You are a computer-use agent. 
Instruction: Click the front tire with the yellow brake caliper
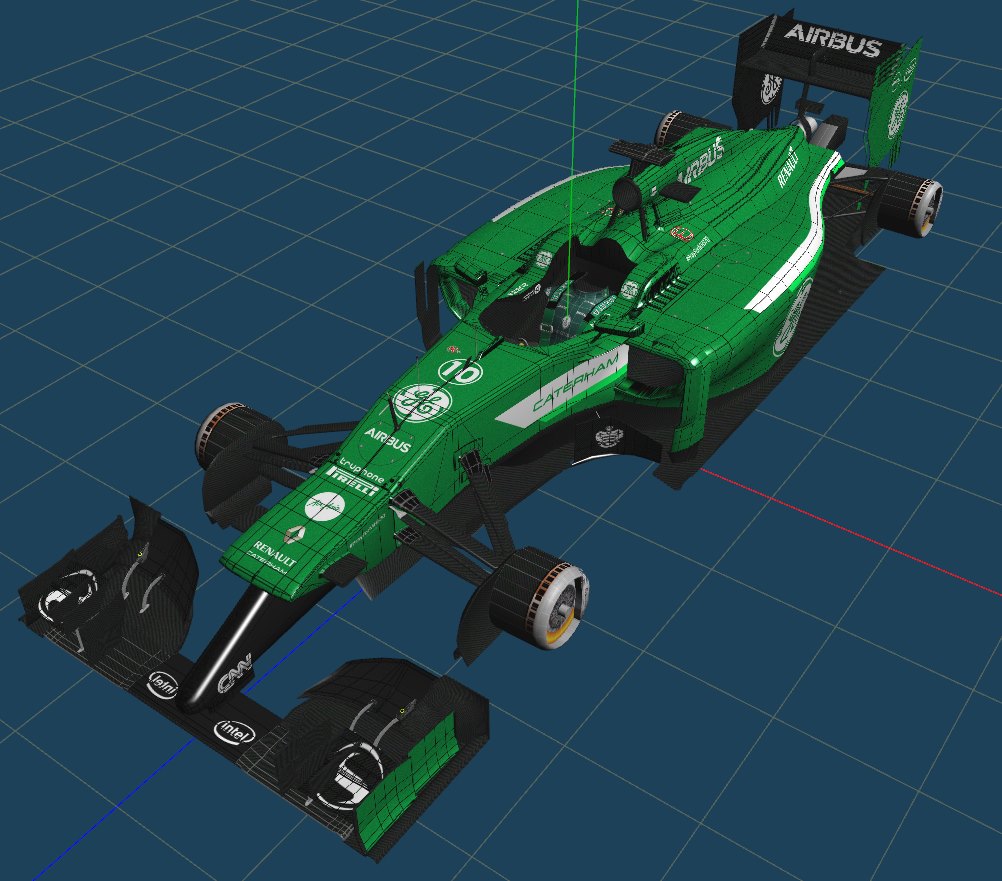tap(543, 596)
